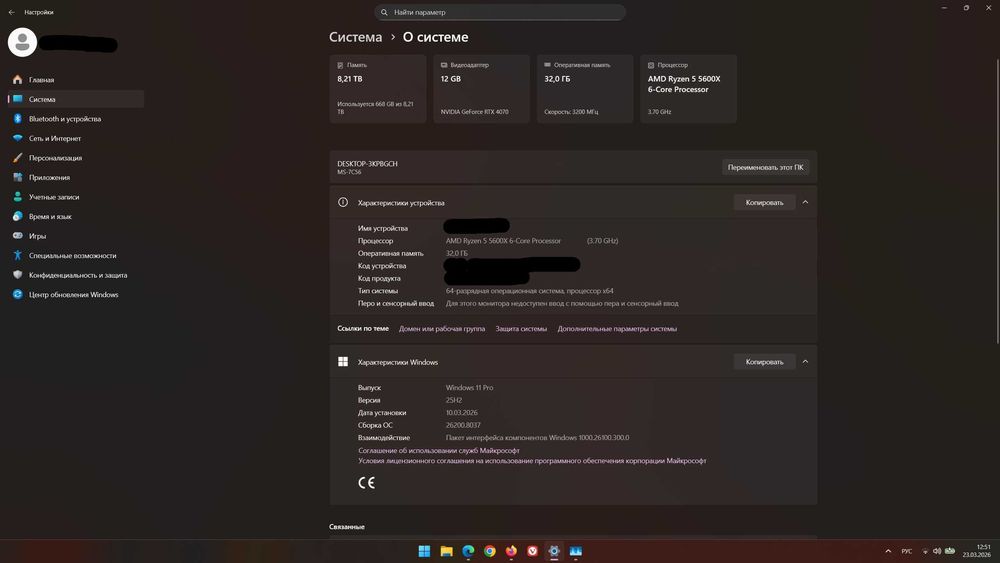This screenshot has width=1000, height=563.
Task: Open the Видеоадаптер 12 GB card
Action: (x=482, y=89)
